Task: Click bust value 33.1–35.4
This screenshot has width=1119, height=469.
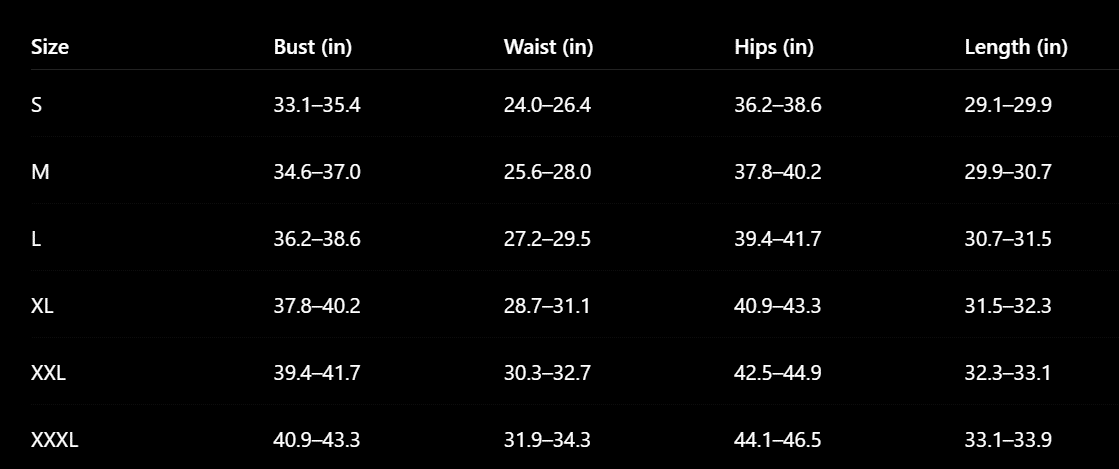Action: pyautogui.click(x=317, y=105)
